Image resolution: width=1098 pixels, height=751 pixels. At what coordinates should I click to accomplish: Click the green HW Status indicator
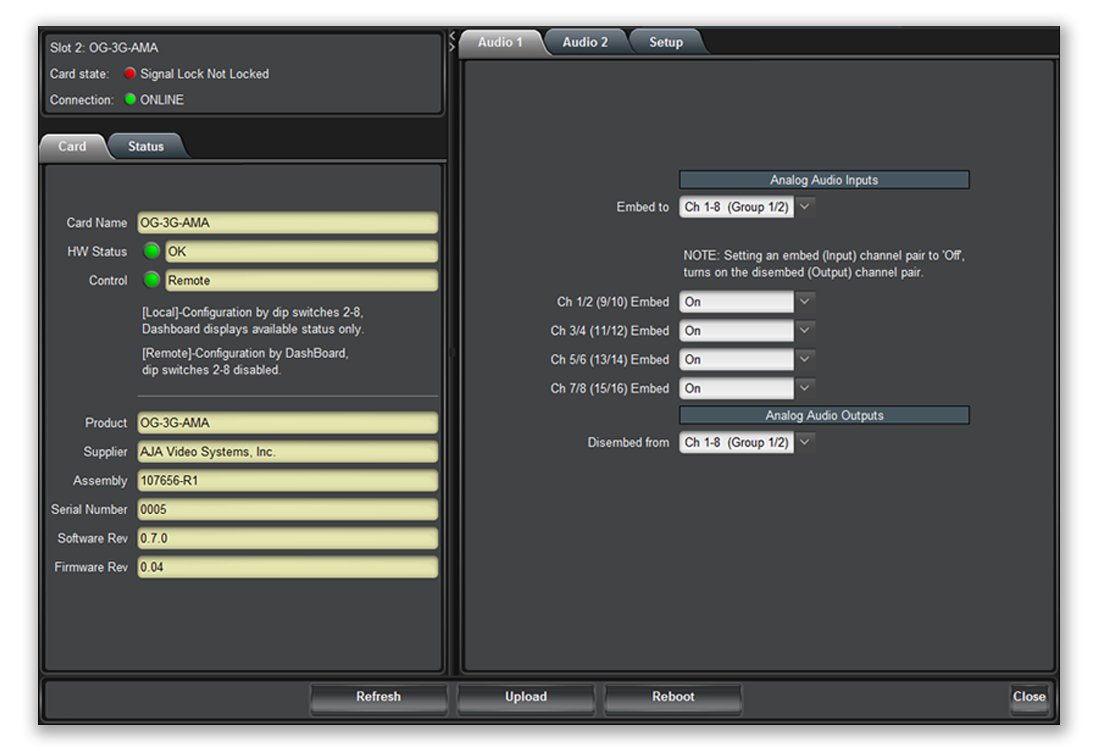point(151,251)
